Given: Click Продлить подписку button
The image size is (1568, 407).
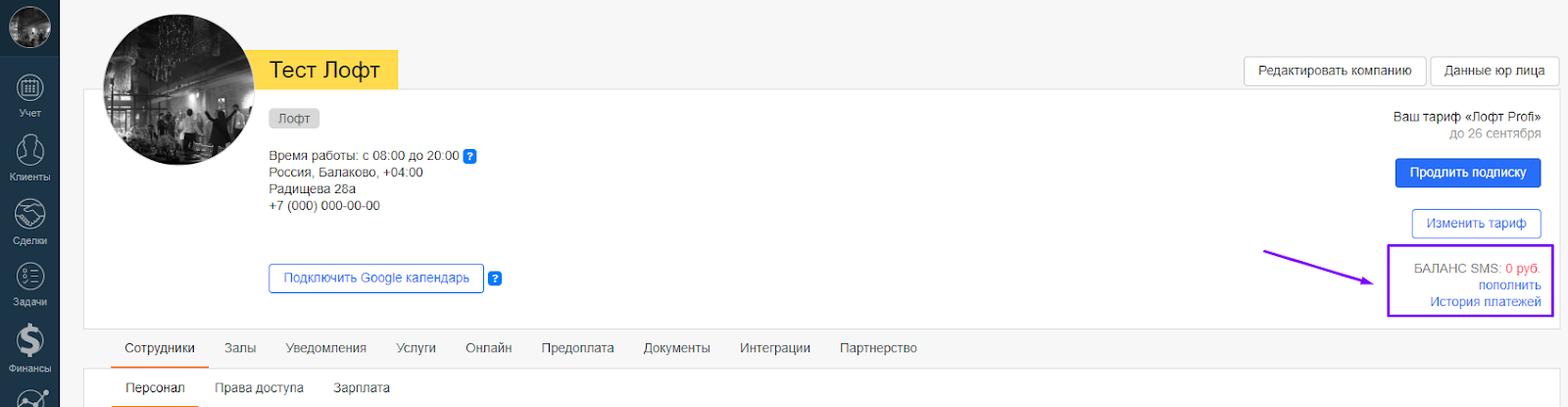Looking at the screenshot, I should coord(1467,173).
